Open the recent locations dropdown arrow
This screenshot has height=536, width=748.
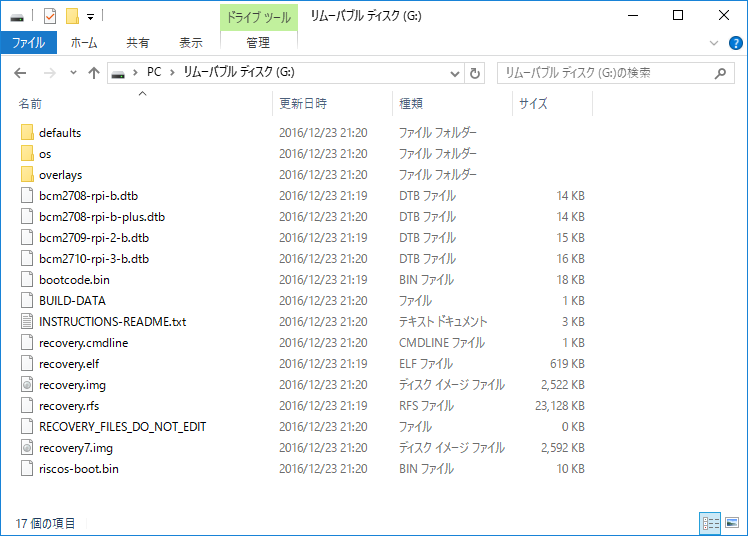tap(73, 73)
